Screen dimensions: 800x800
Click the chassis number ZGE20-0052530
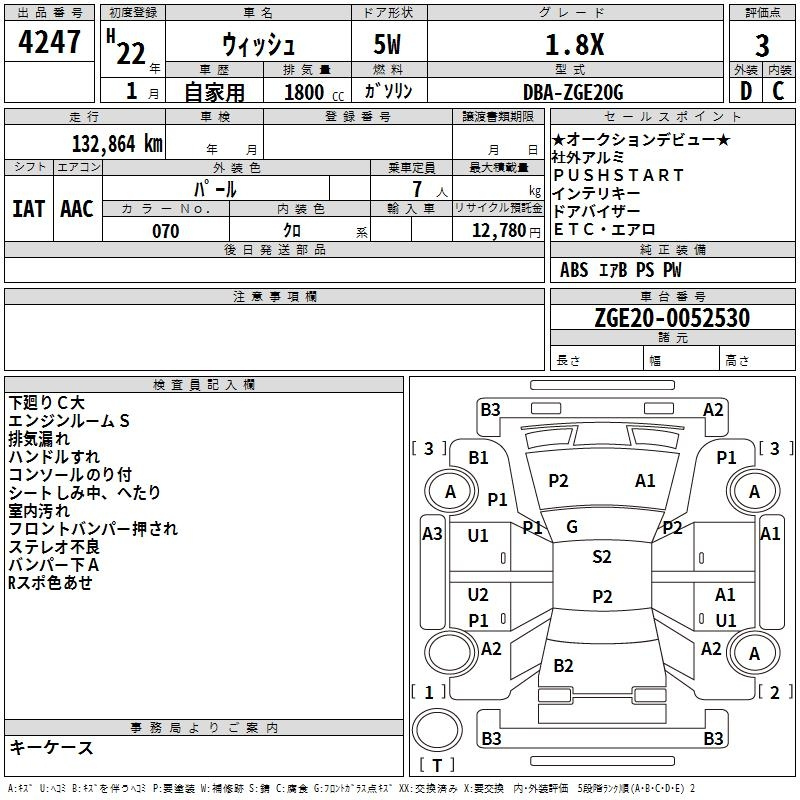tap(671, 318)
